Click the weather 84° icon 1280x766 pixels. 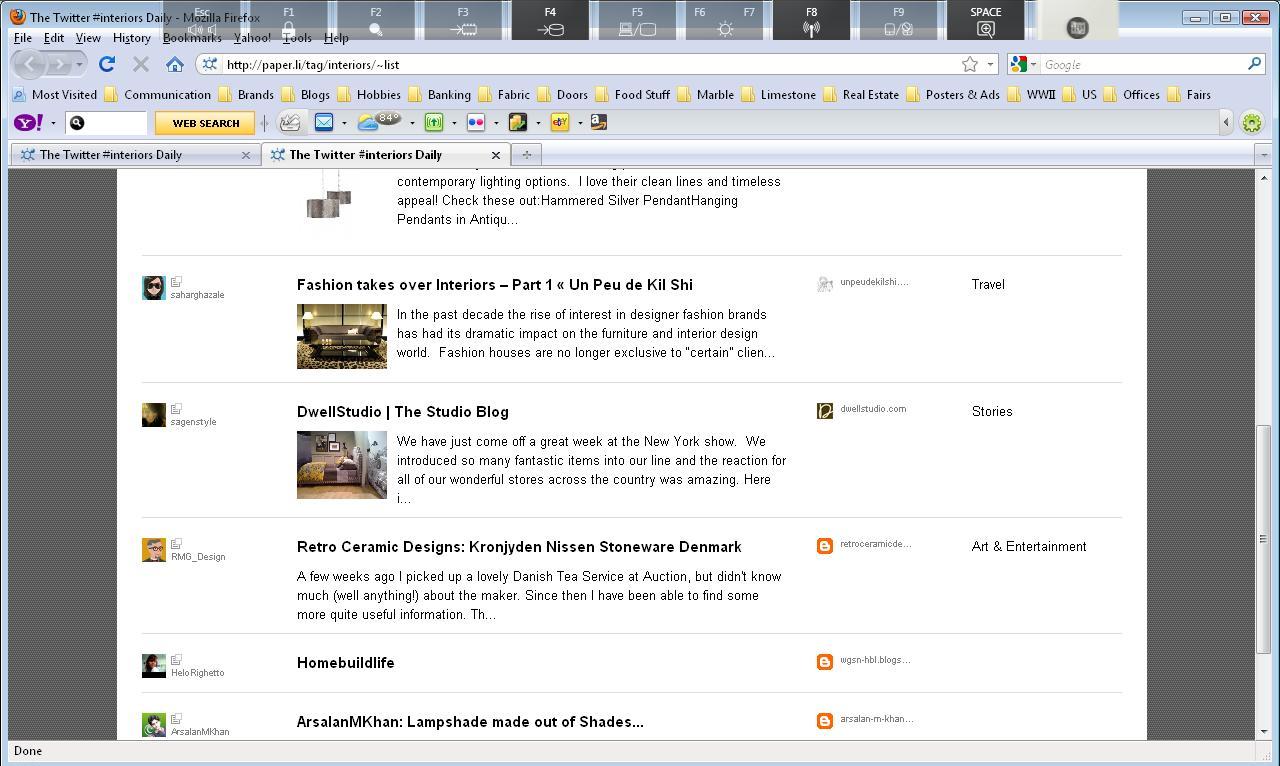tap(379, 122)
